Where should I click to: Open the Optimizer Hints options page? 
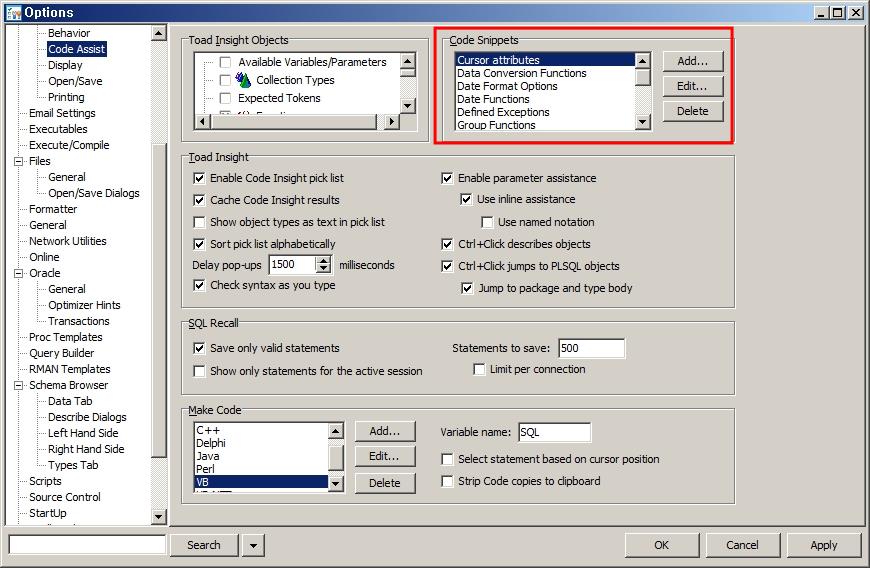[84, 305]
